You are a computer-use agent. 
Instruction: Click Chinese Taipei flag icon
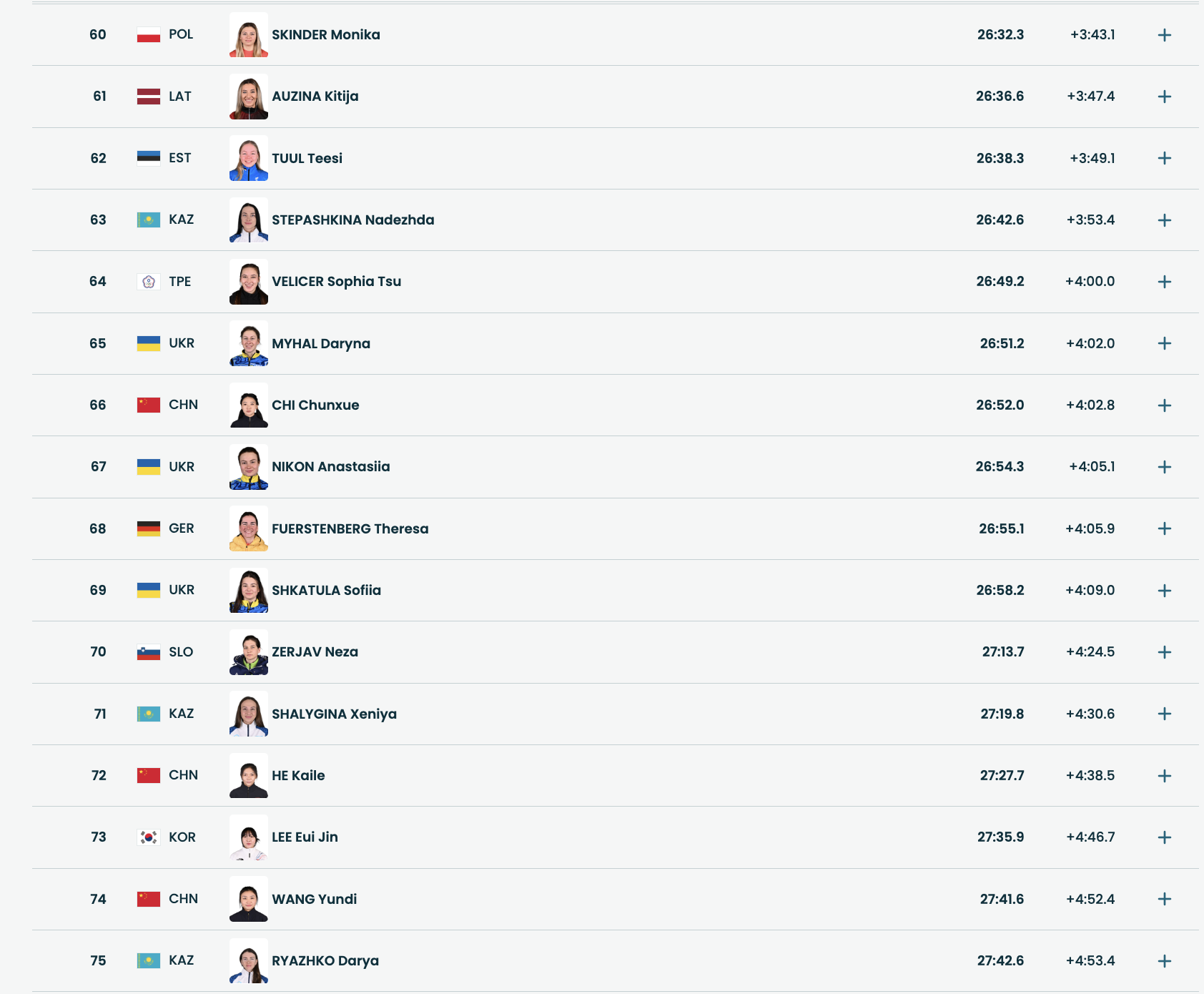(149, 282)
